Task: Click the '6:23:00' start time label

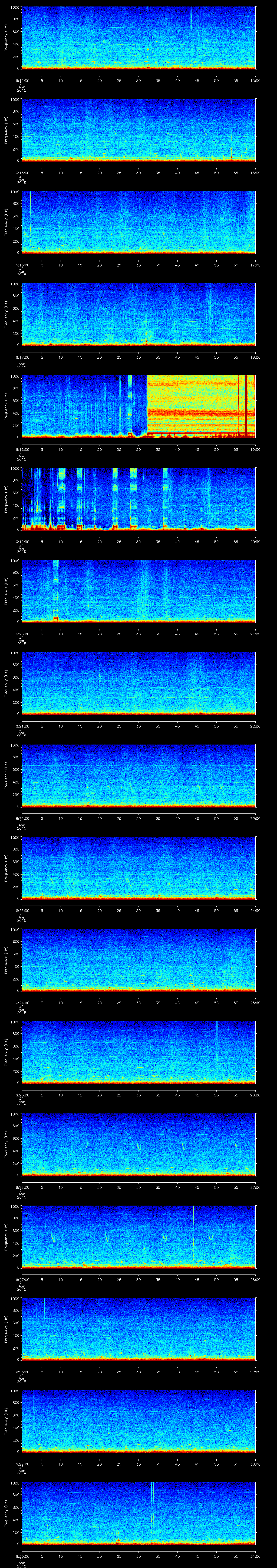Action: (x=22, y=910)
